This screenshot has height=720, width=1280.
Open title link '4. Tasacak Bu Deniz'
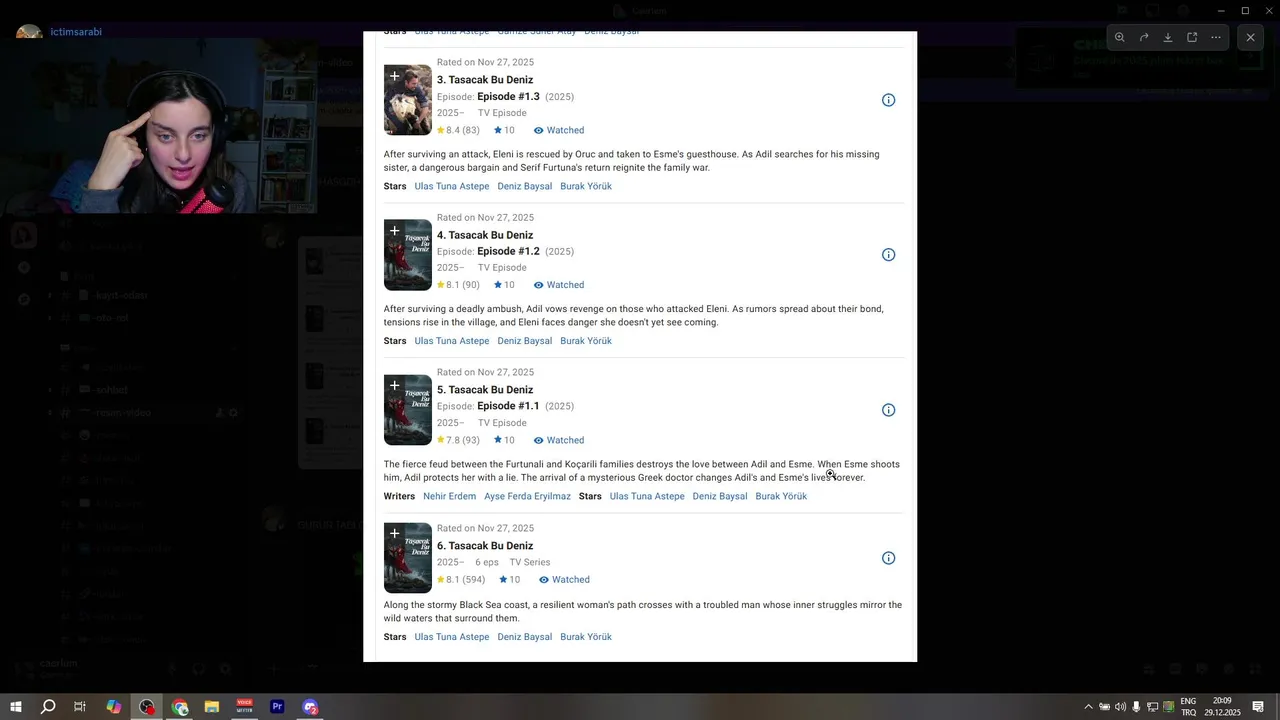point(485,235)
